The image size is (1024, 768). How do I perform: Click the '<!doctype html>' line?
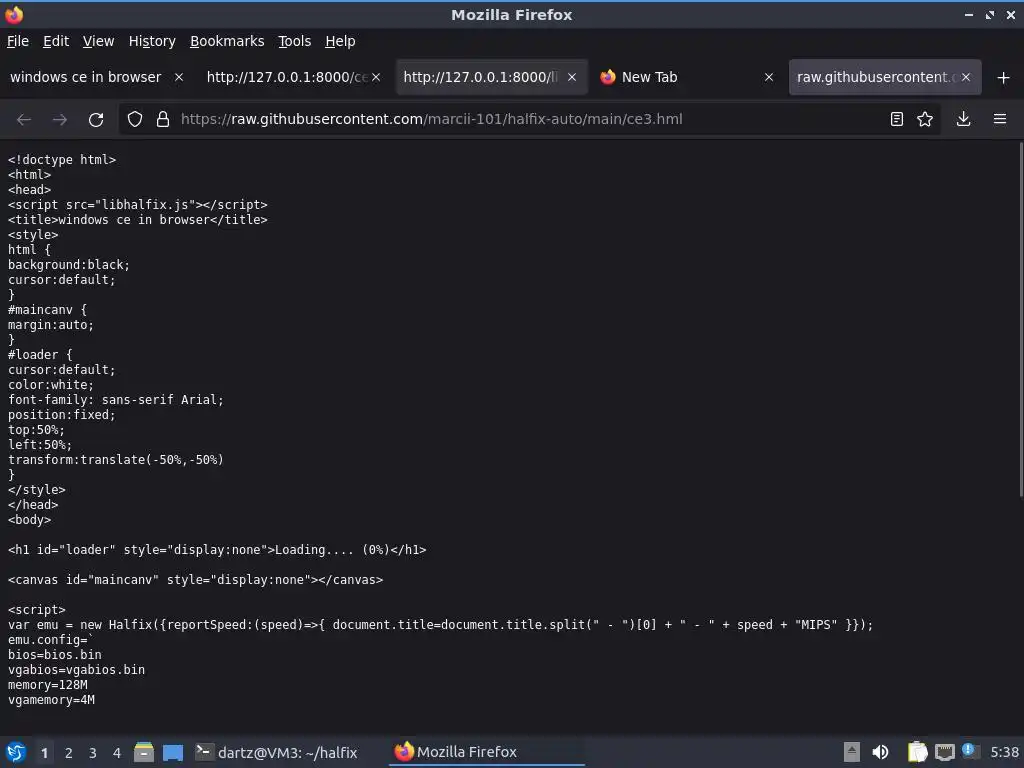pos(62,160)
